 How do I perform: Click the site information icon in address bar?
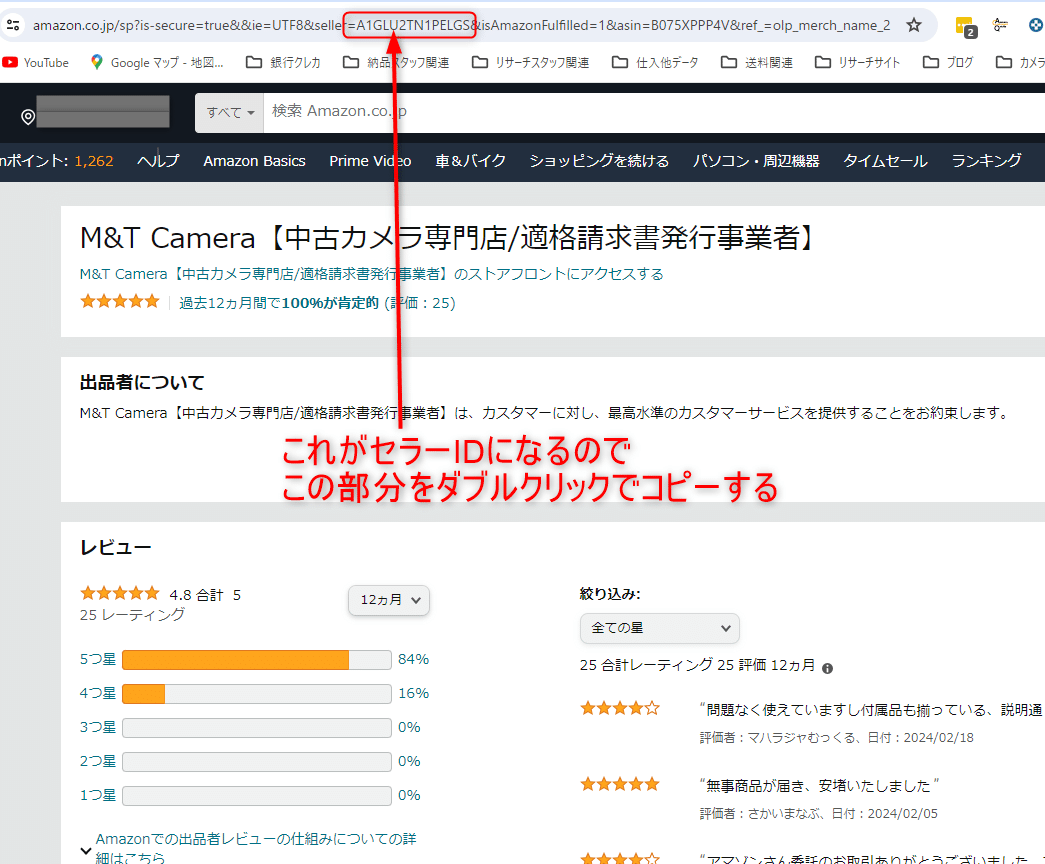point(13,25)
